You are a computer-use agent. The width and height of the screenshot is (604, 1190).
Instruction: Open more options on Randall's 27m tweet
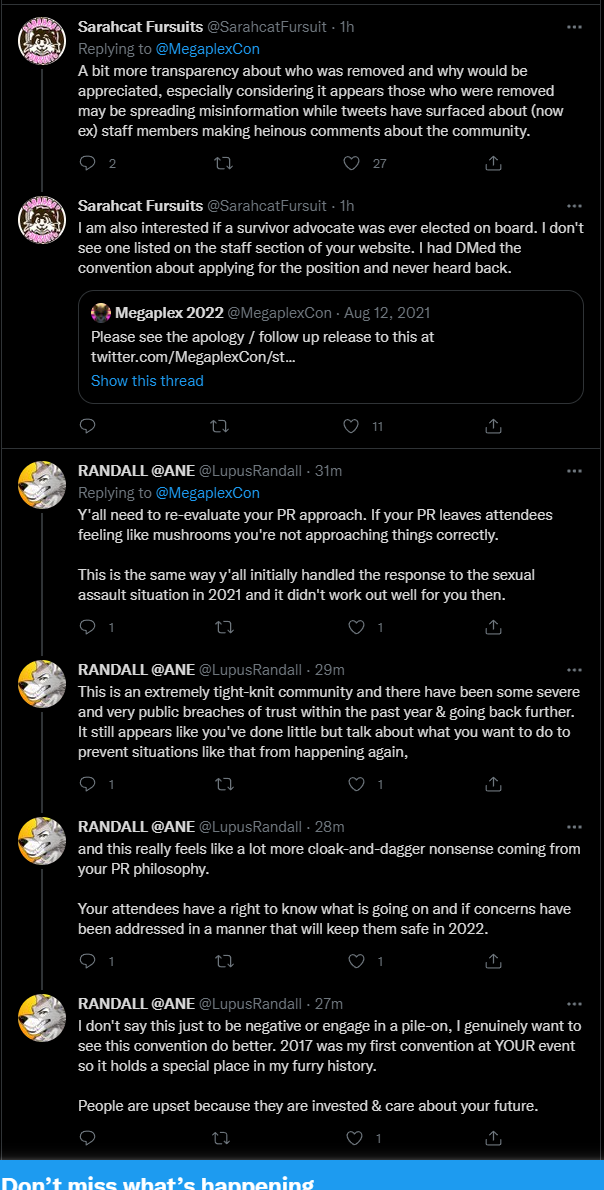[x=574, y=1003]
